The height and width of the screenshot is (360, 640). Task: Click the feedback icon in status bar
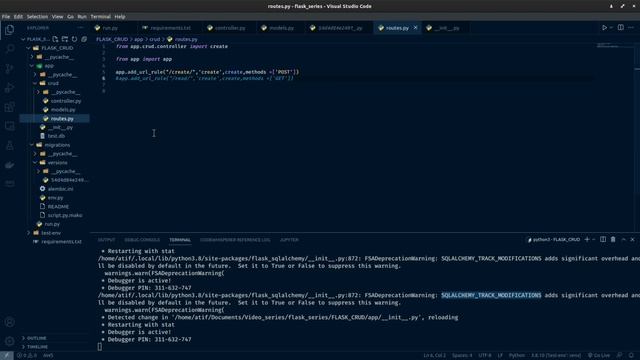pos(619,356)
